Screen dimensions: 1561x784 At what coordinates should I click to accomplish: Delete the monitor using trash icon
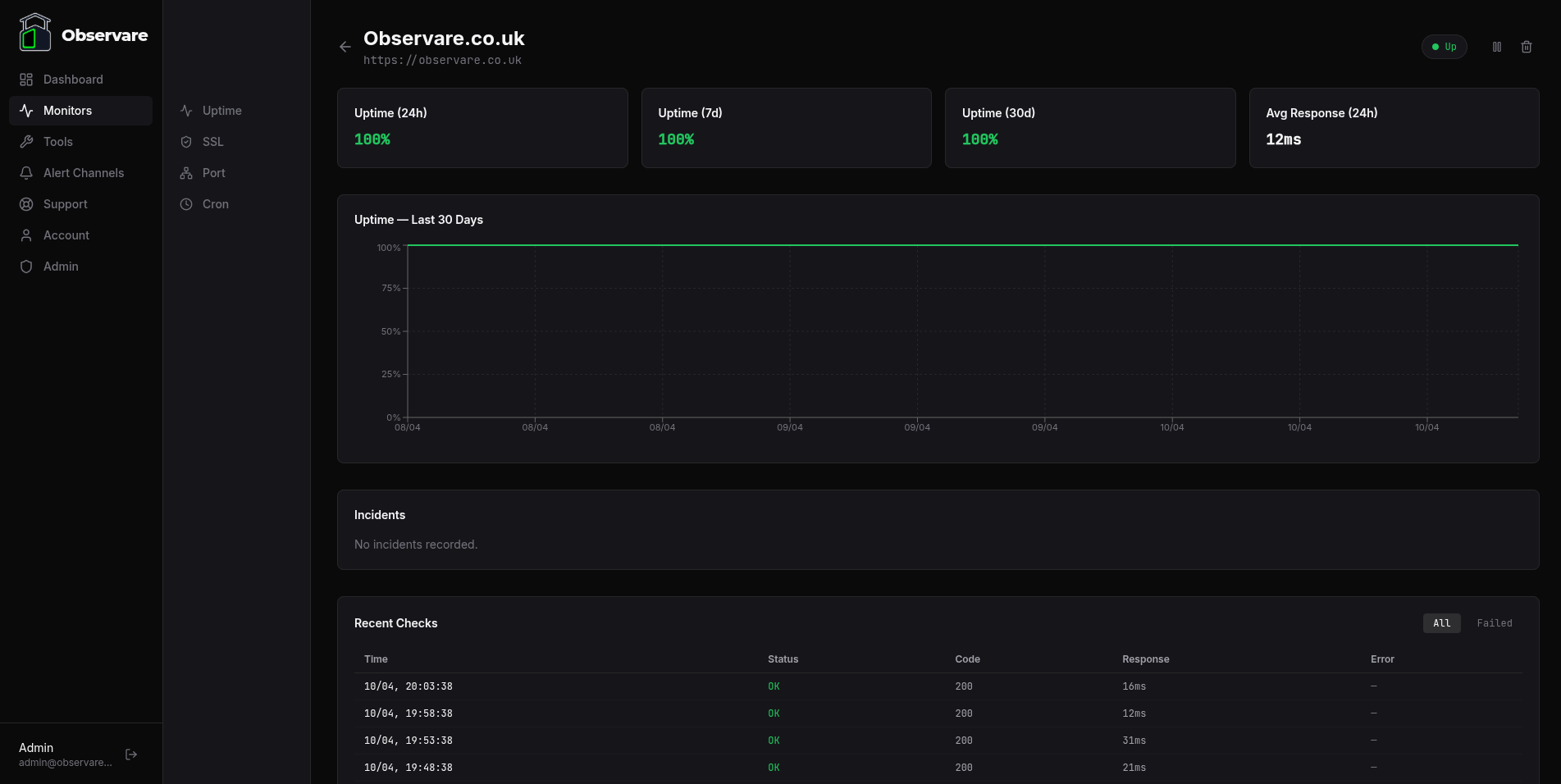[1527, 47]
